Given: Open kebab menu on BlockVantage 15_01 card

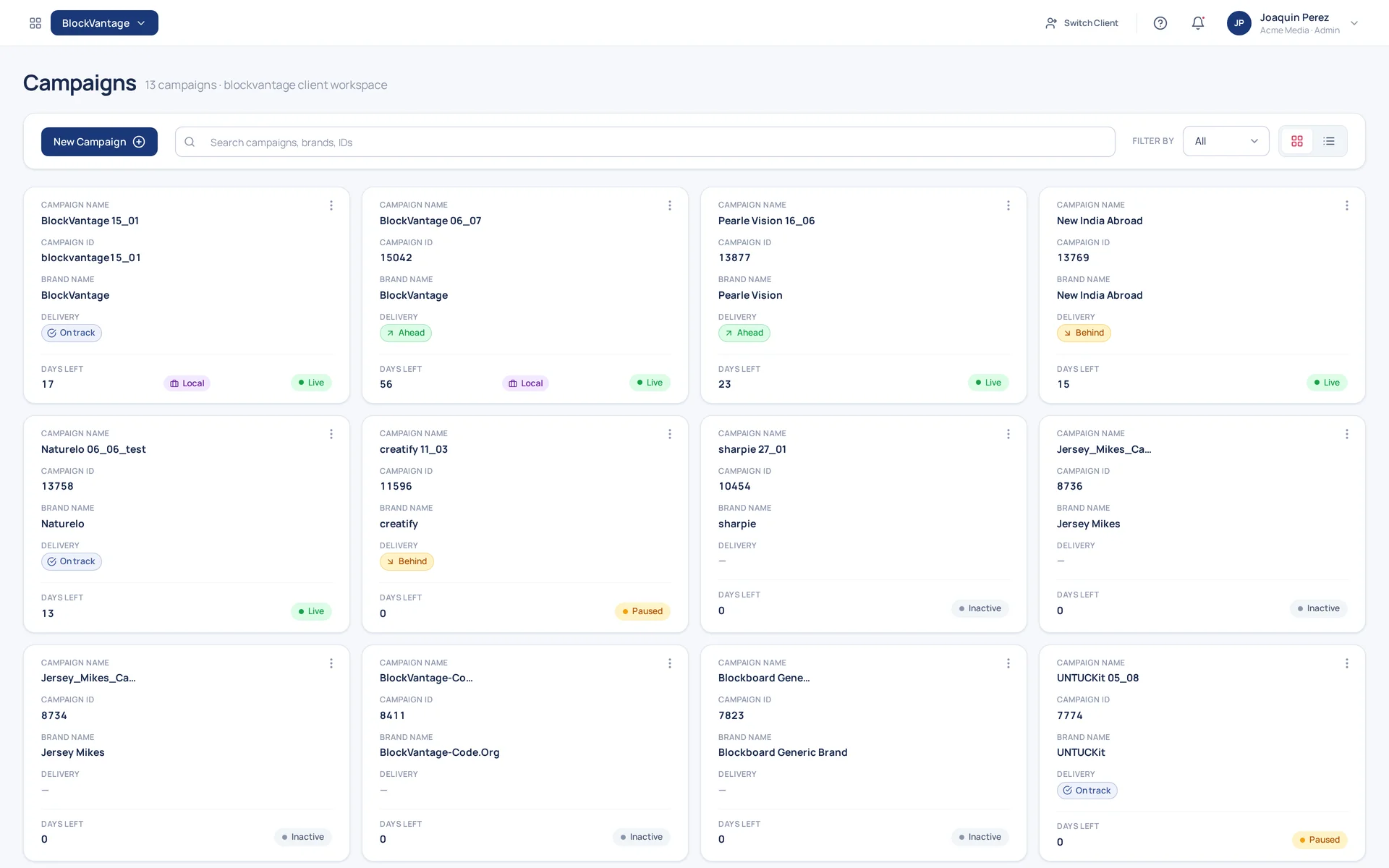Looking at the screenshot, I should [x=331, y=205].
